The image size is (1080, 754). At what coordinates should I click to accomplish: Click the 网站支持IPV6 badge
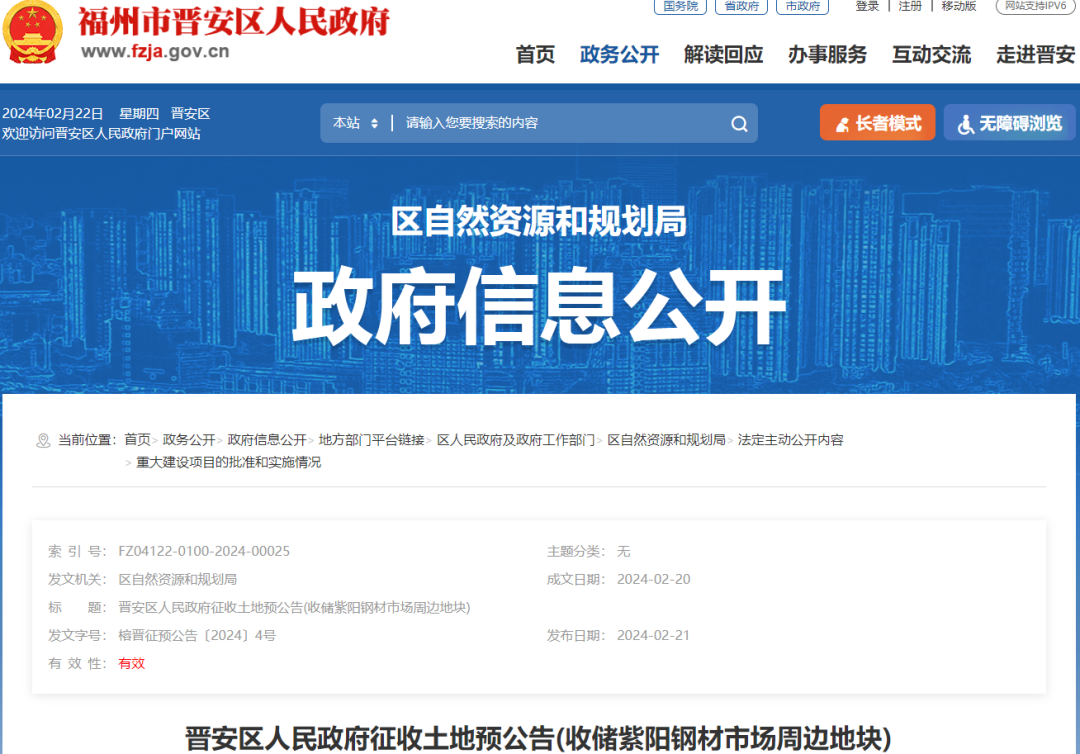pyautogui.click(x=1034, y=8)
